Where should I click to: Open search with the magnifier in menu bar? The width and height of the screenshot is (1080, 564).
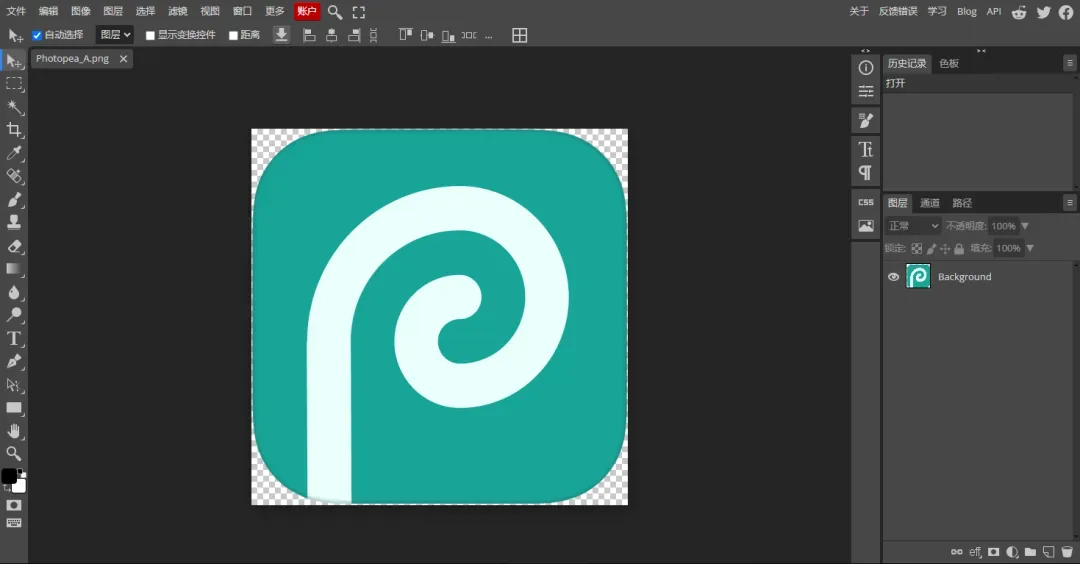[x=335, y=12]
